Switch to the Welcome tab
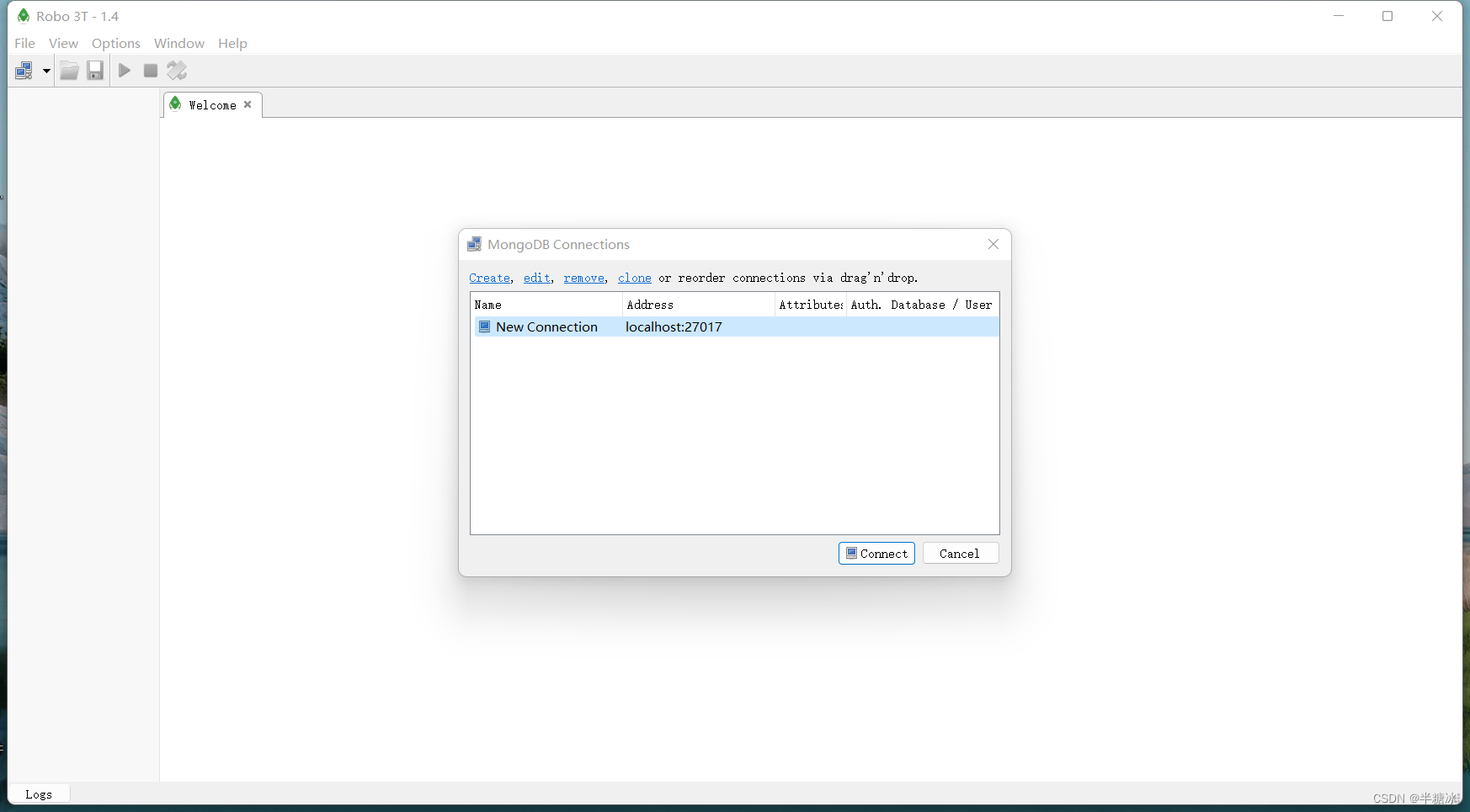This screenshot has width=1470, height=812. click(212, 105)
